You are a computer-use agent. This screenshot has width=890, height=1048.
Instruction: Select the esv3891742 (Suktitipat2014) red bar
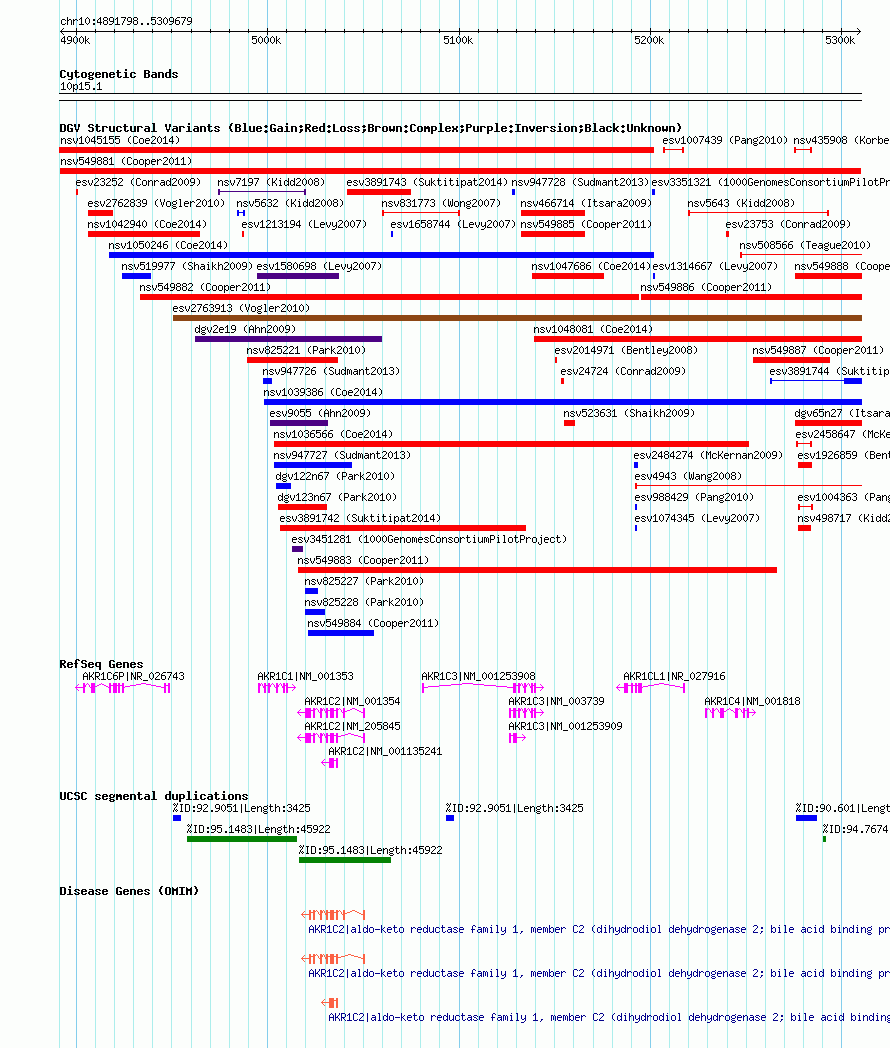click(x=403, y=528)
